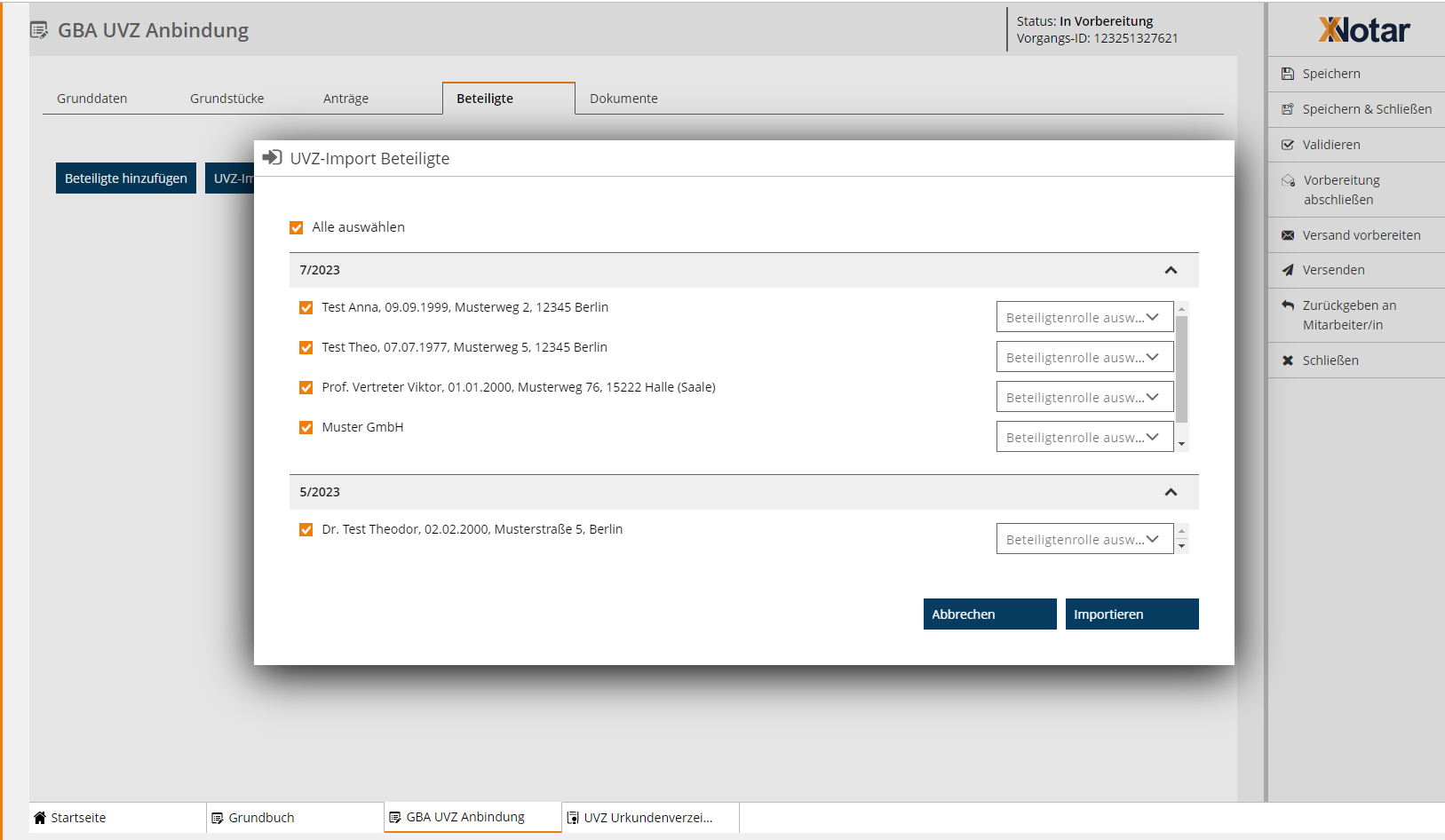Click the UVZ-Import dialog title icon
1445x840 pixels.
coord(273,158)
